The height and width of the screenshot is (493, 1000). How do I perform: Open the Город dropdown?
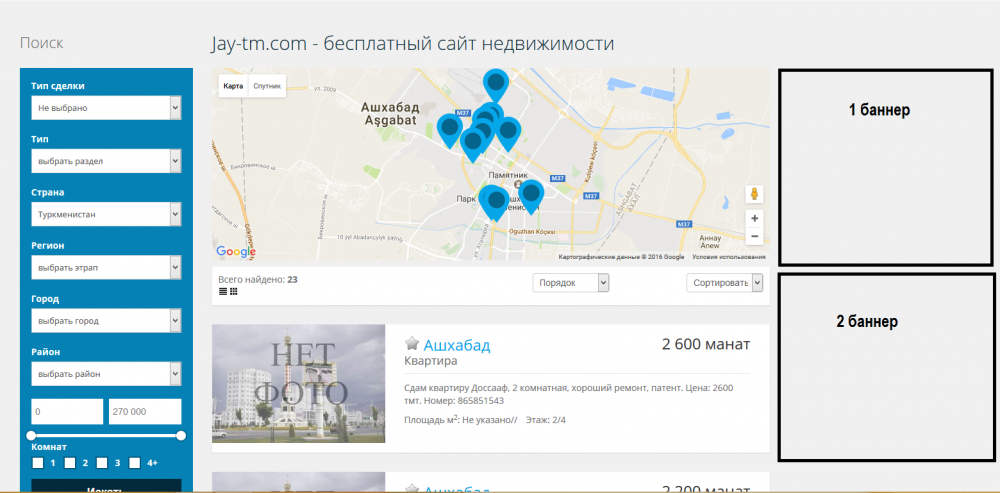(x=106, y=320)
